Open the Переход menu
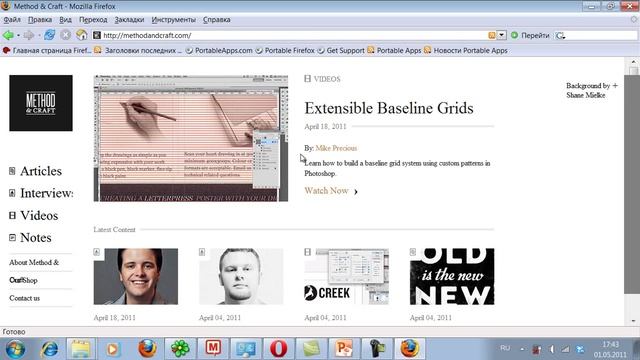The height and width of the screenshot is (360, 640). (93, 20)
